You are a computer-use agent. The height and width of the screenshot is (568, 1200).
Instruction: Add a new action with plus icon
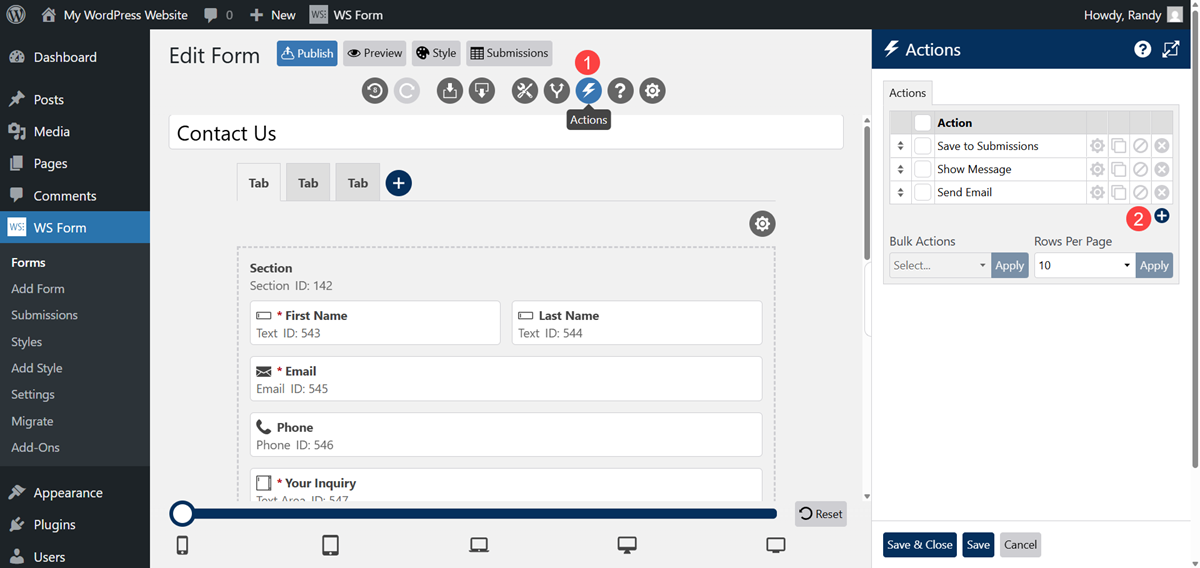(x=1161, y=216)
